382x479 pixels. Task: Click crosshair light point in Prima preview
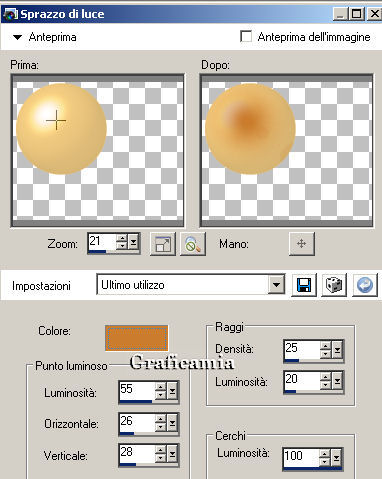[56, 120]
